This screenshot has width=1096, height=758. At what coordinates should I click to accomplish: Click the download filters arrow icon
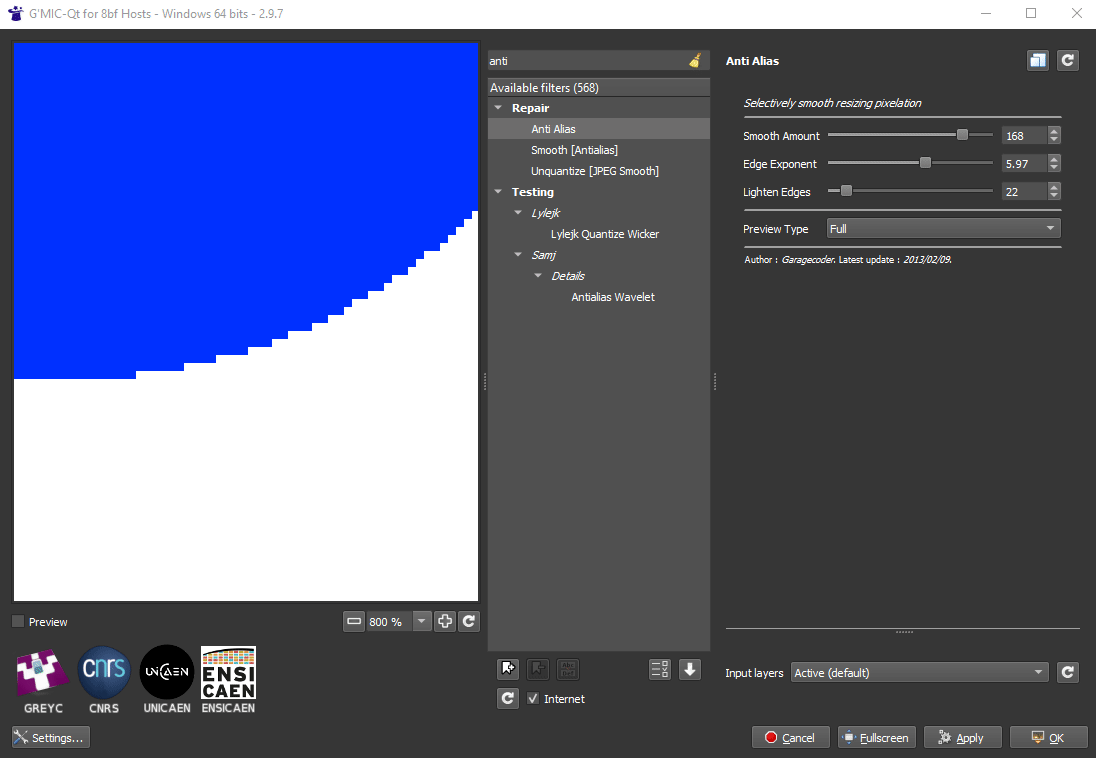[689, 669]
